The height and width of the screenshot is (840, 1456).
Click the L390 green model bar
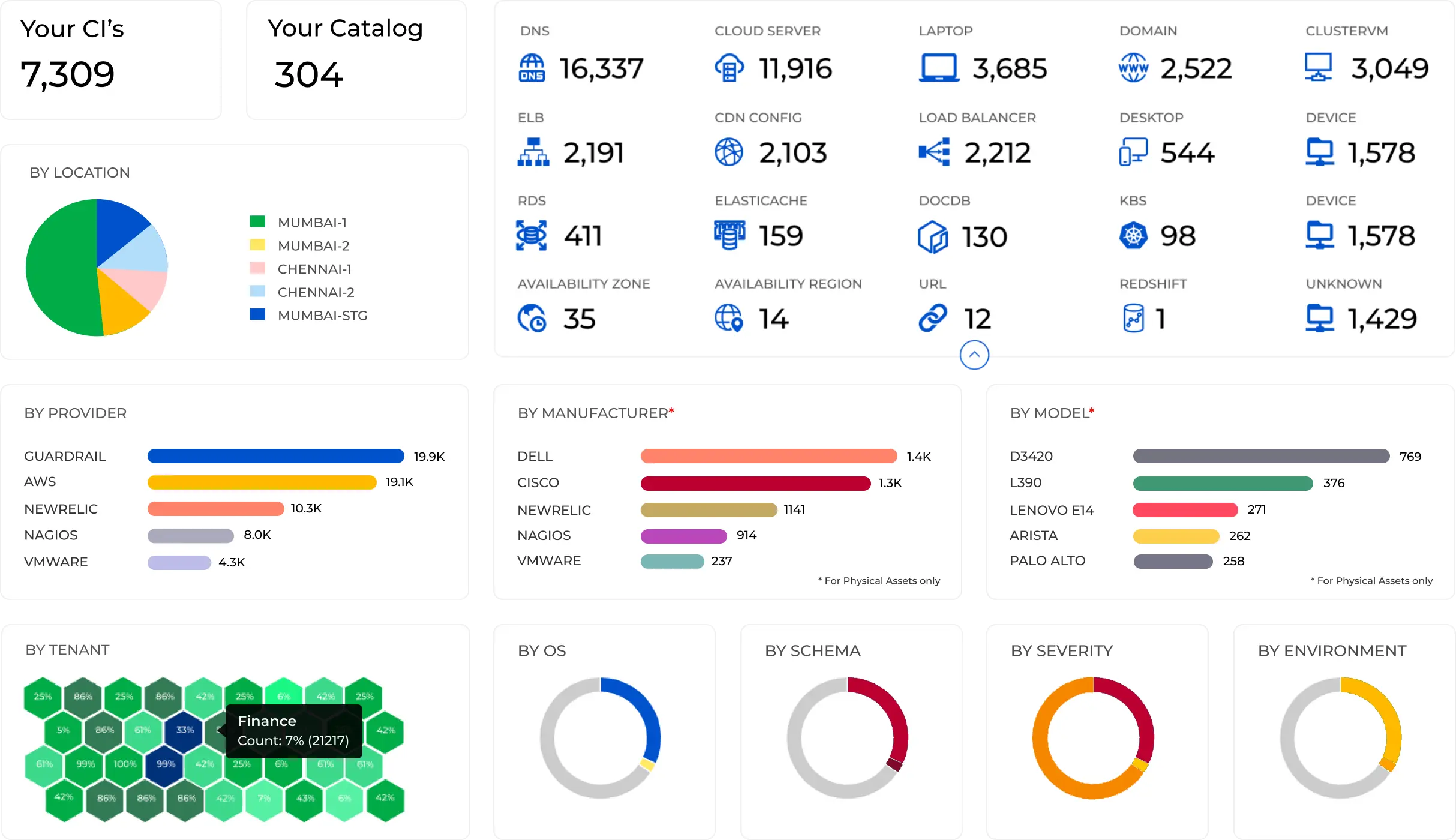pos(1223,483)
